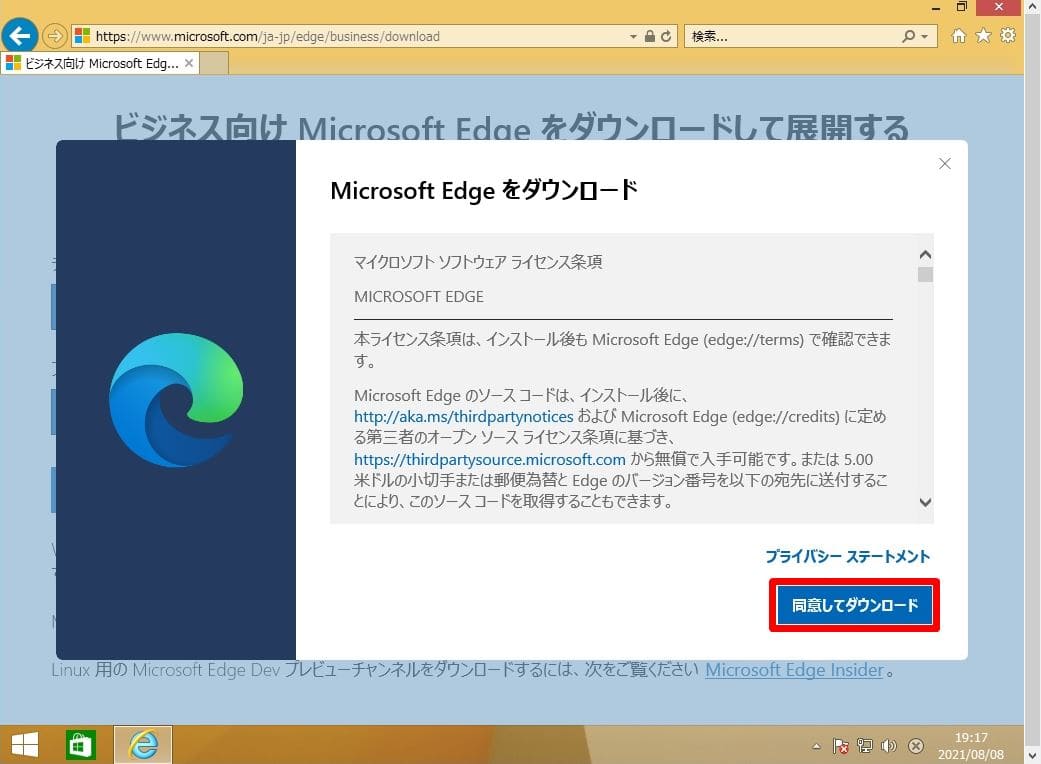Open favorites with the star icon
The height and width of the screenshot is (764, 1041).
(x=983, y=36)
